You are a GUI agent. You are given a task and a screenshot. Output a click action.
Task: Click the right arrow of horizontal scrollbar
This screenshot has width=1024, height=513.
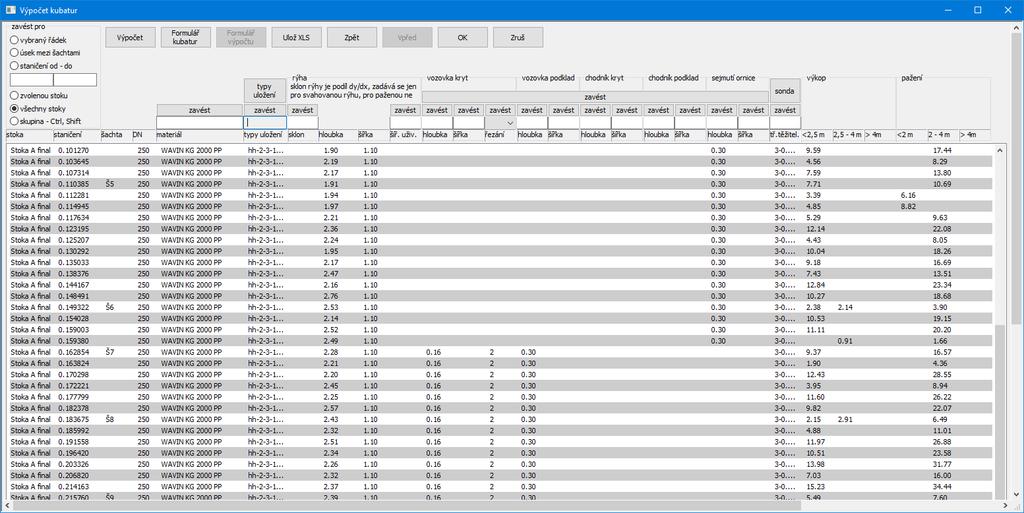point(1006,506)
